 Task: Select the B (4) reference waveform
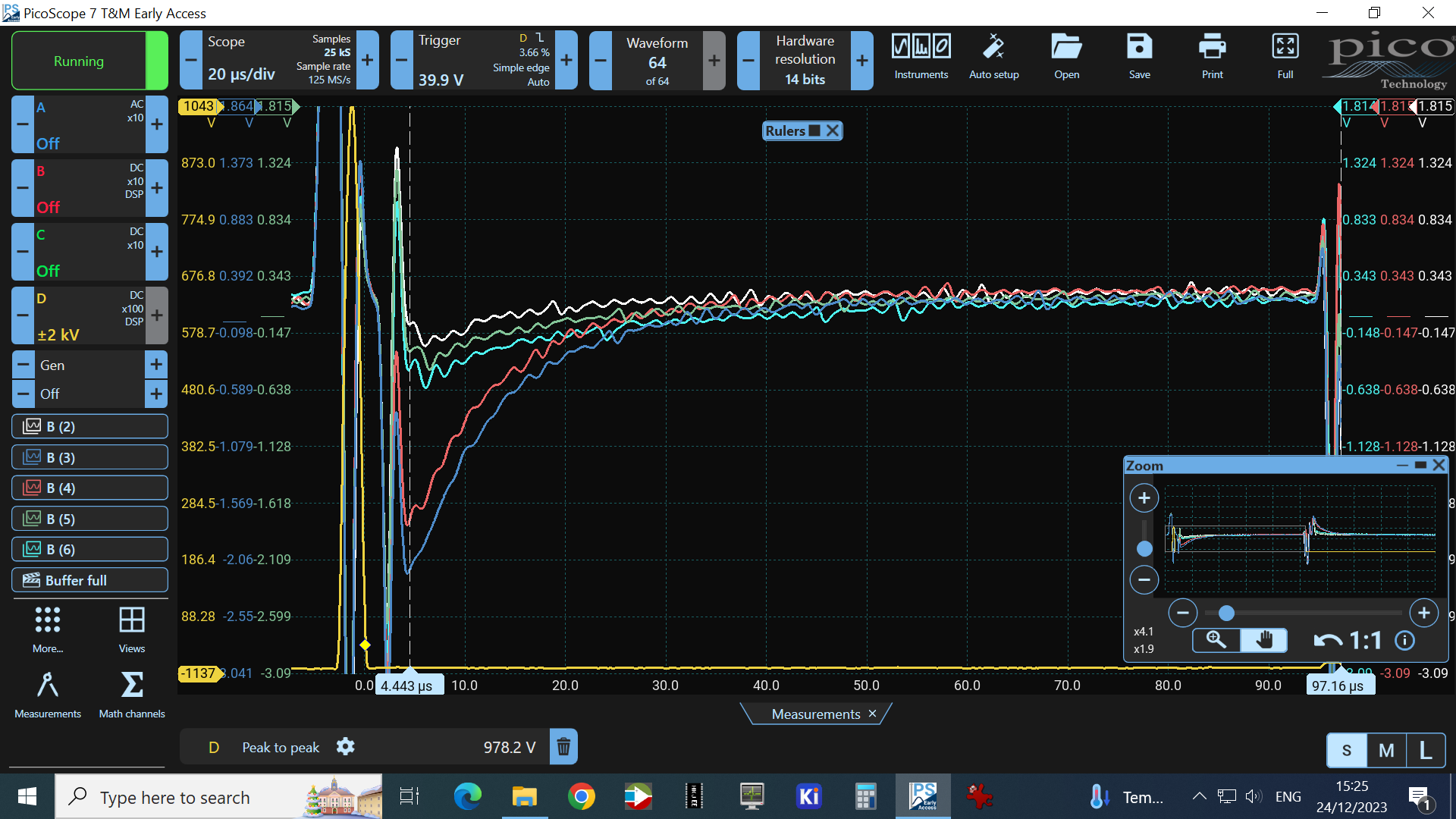coord(89,488)
